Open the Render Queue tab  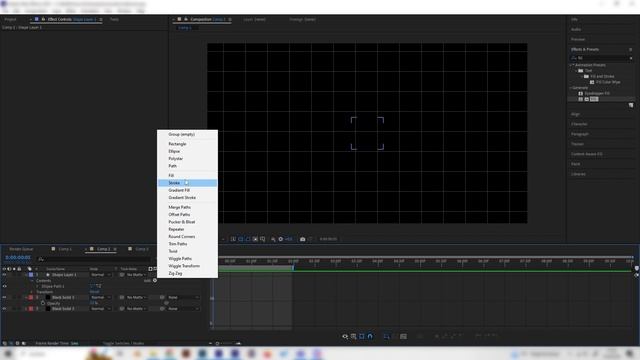coord(21,249)
